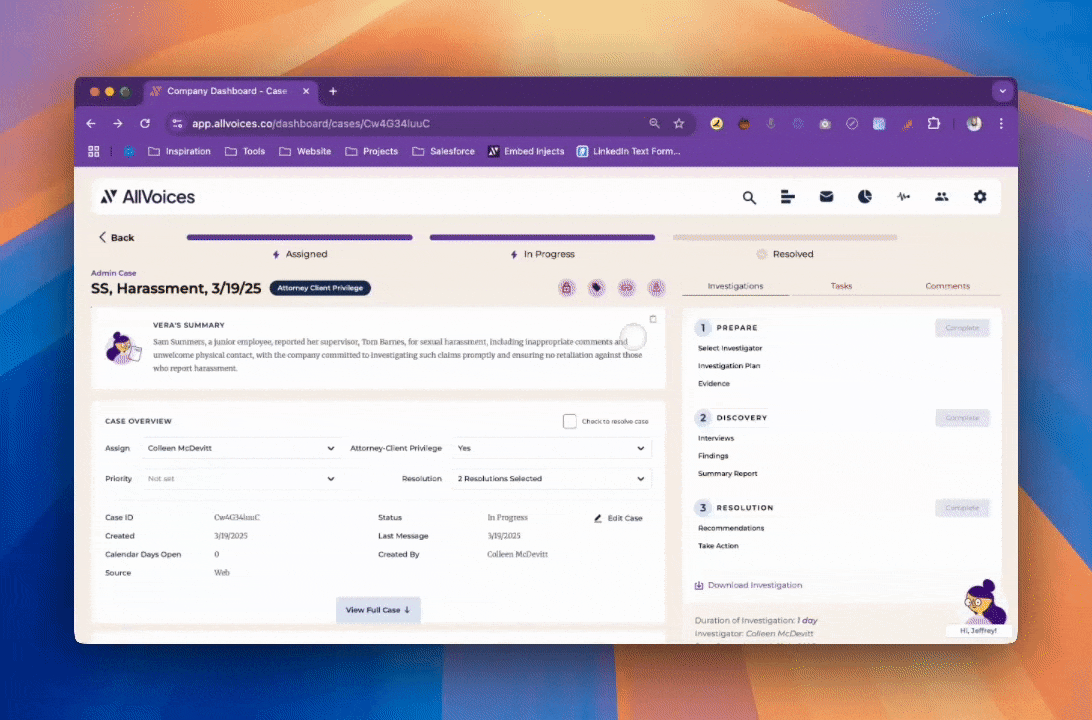Go forward with browser forward arrow
The height and width of the screenshot is (720, 1092).
pos(118,123)
